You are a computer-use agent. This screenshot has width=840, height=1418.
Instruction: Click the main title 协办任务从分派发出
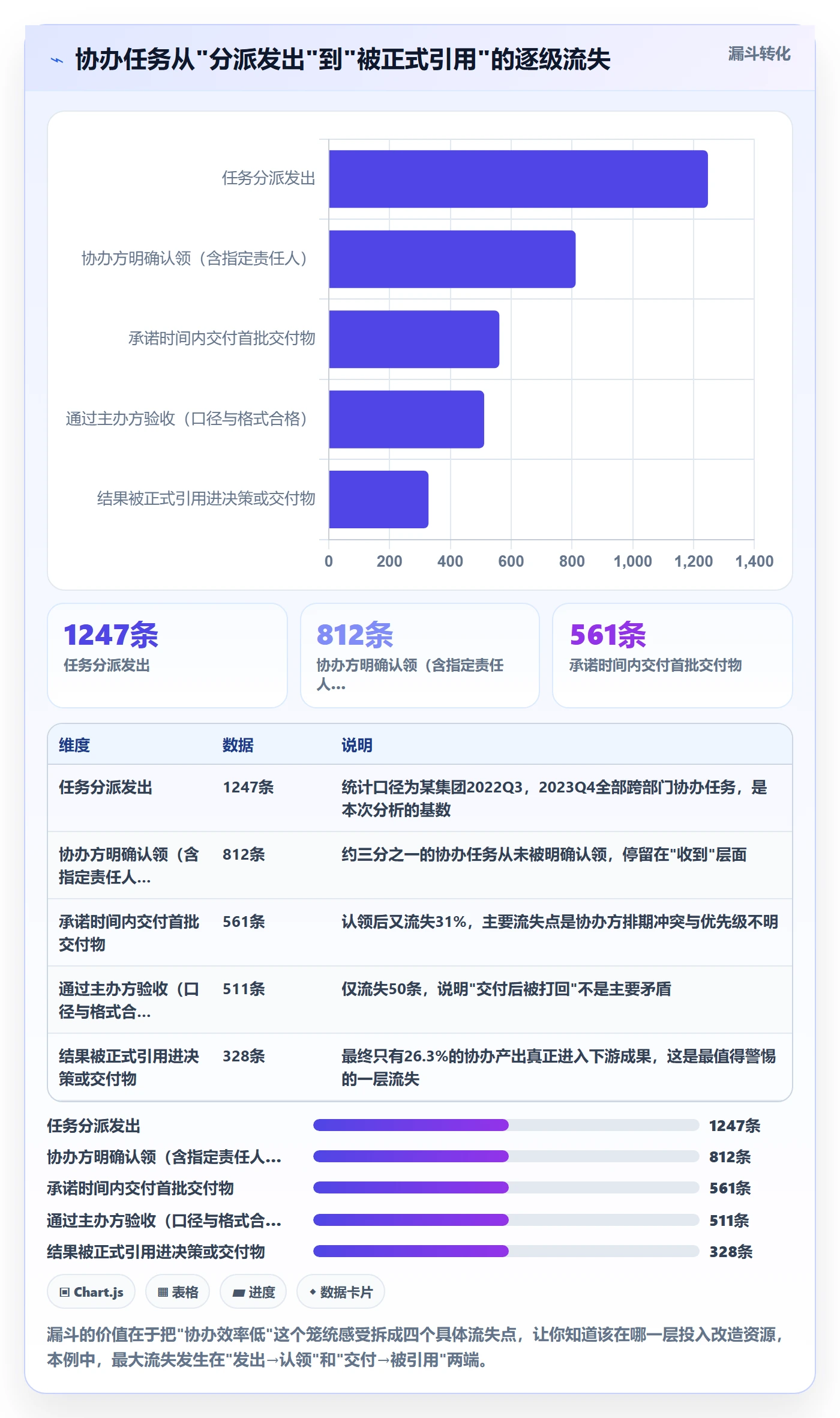pos(343,59)
